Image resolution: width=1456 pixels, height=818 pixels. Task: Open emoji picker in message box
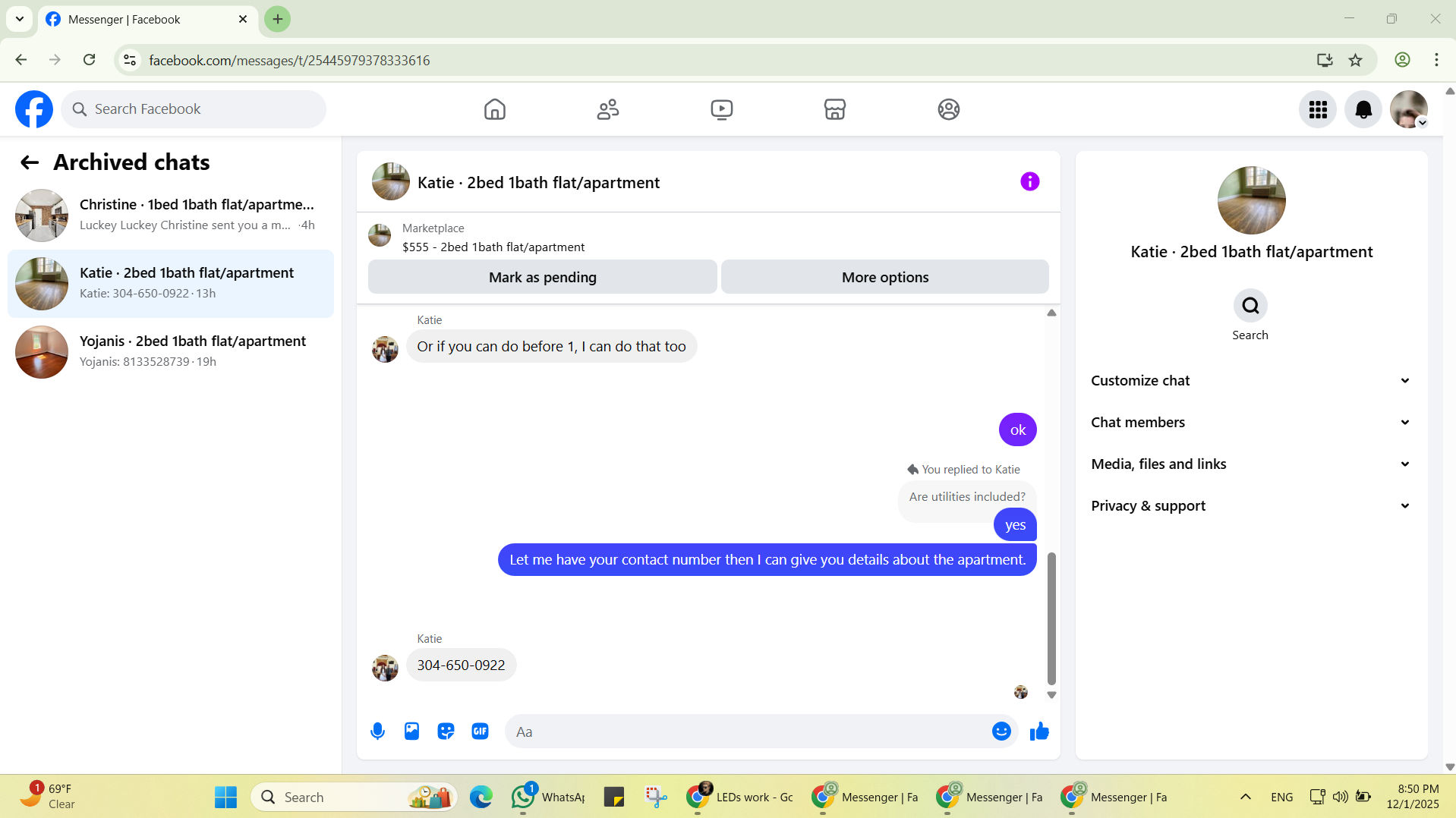[1001, 731]
